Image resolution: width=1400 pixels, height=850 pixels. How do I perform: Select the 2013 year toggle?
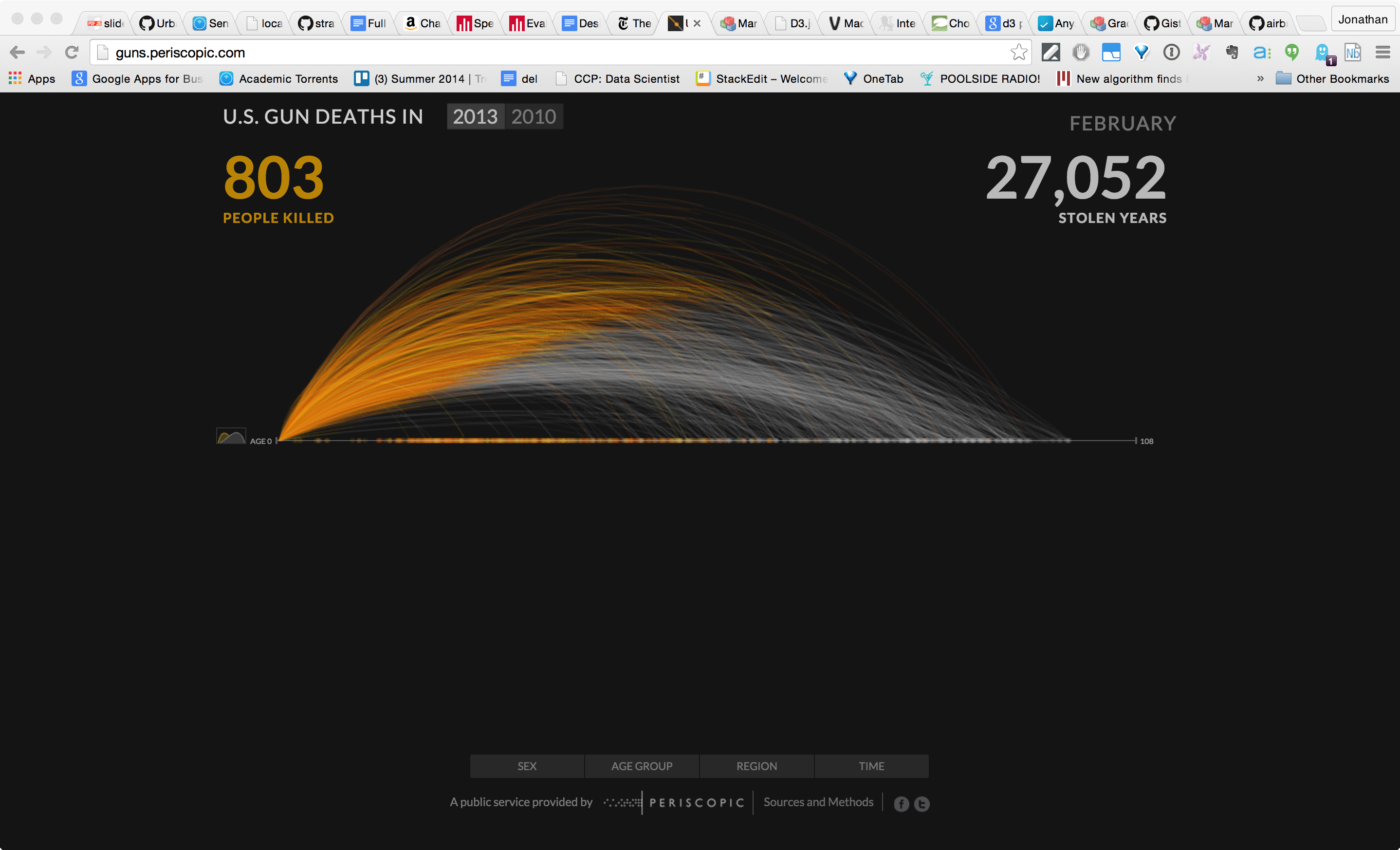[x=475, y=116]
